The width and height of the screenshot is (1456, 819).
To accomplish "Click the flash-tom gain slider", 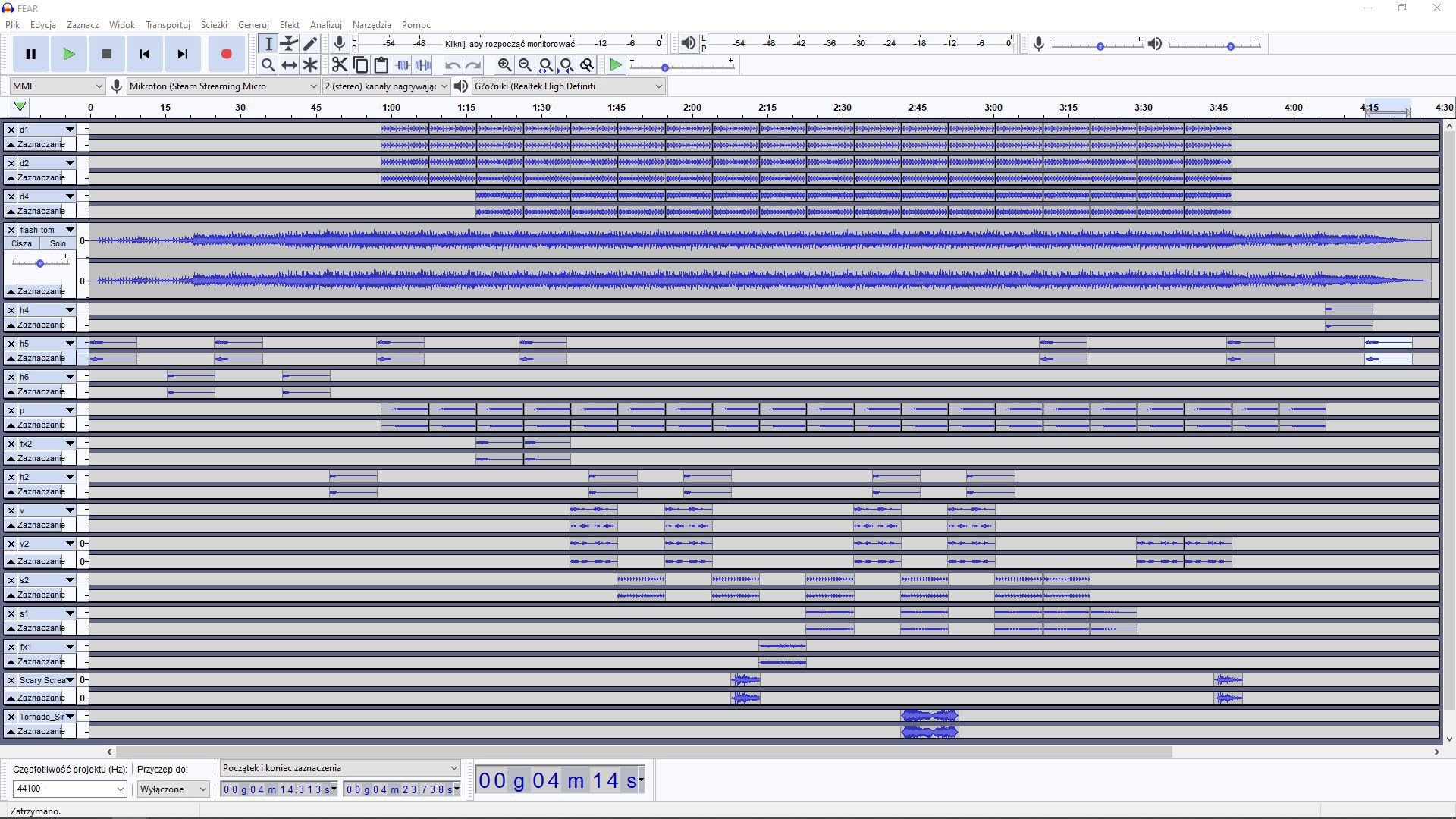I will (x=40, y=263).
